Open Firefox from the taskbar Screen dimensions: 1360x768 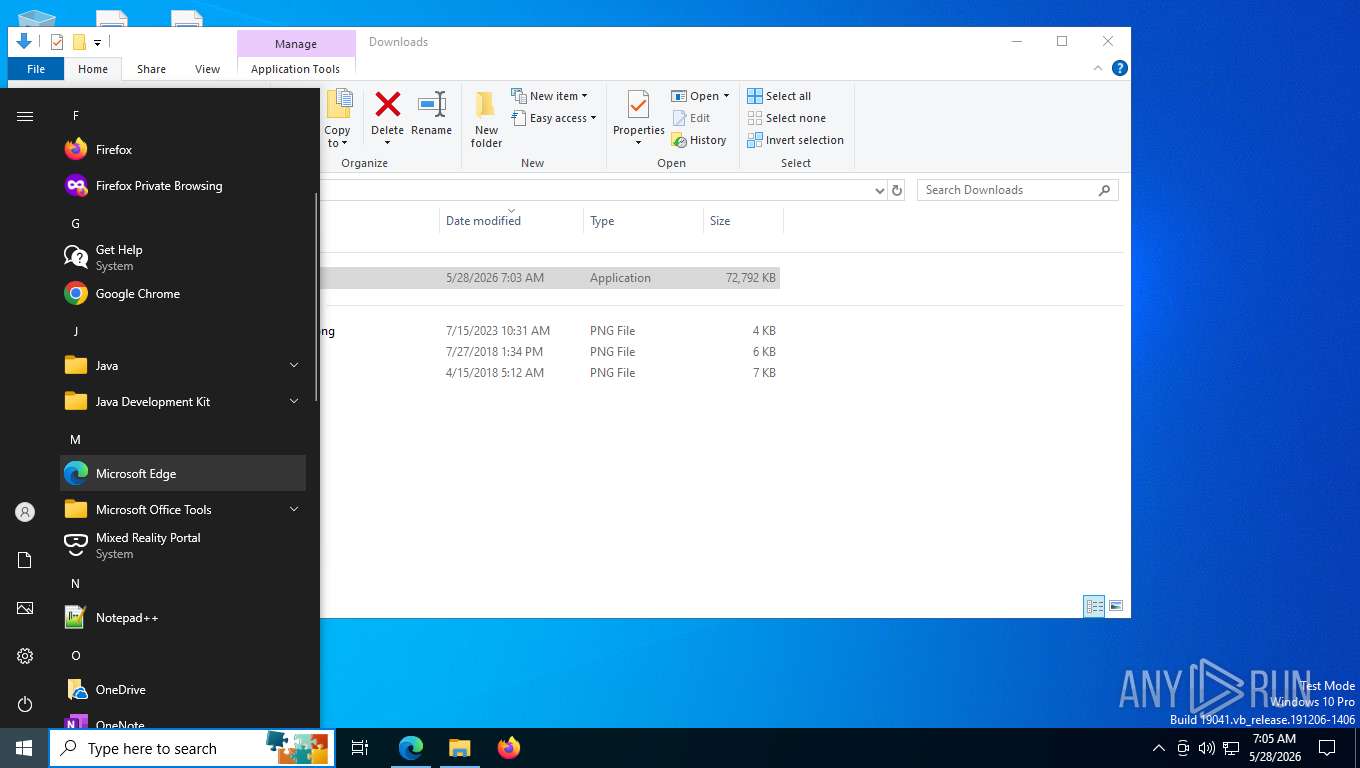click(508, 748)
